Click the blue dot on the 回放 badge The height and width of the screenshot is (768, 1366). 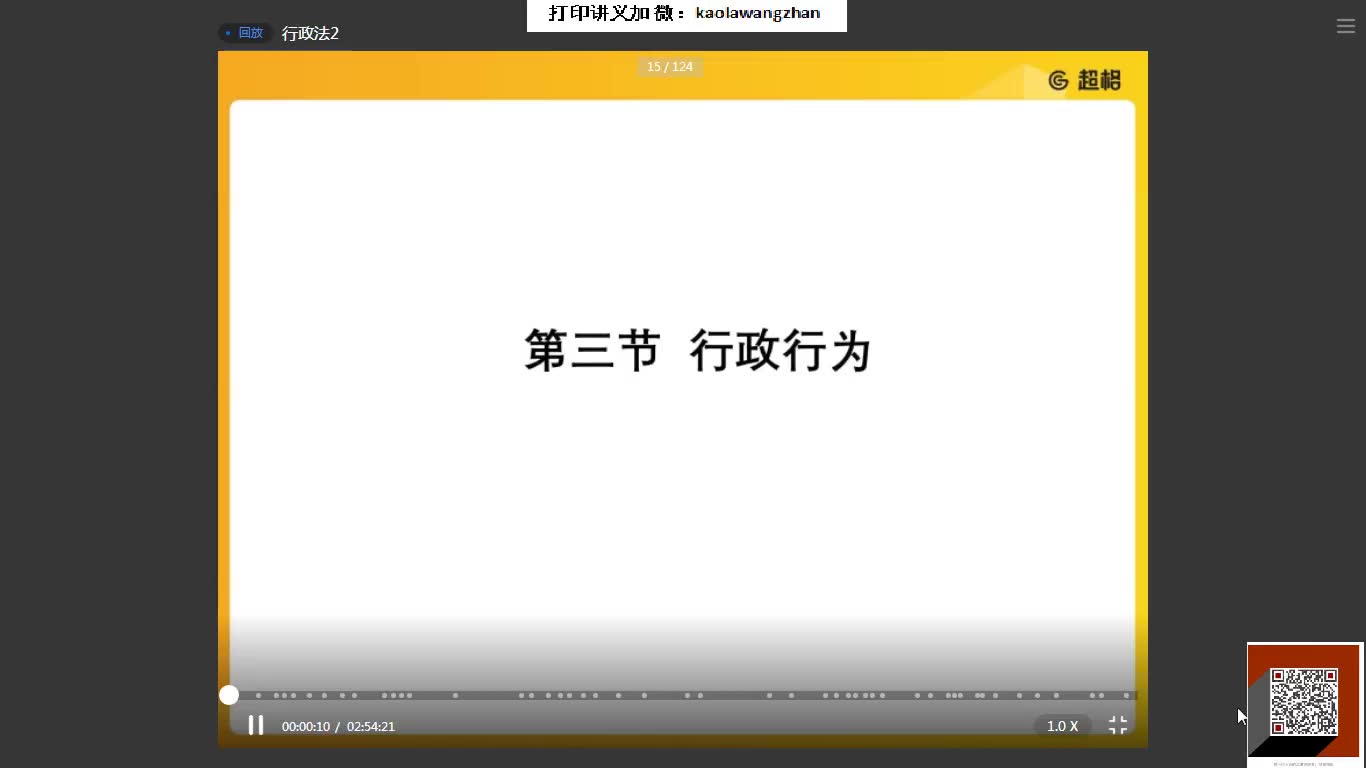[x=229, y=32]
